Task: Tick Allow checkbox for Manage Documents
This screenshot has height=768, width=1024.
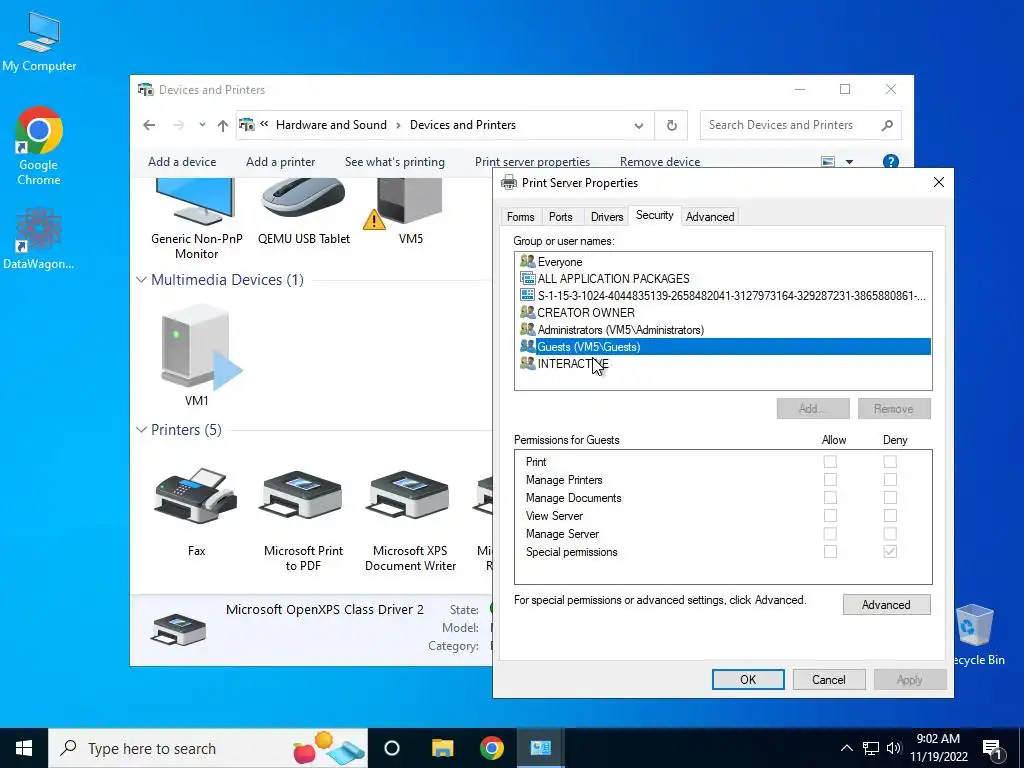Action: click(830, 498)
